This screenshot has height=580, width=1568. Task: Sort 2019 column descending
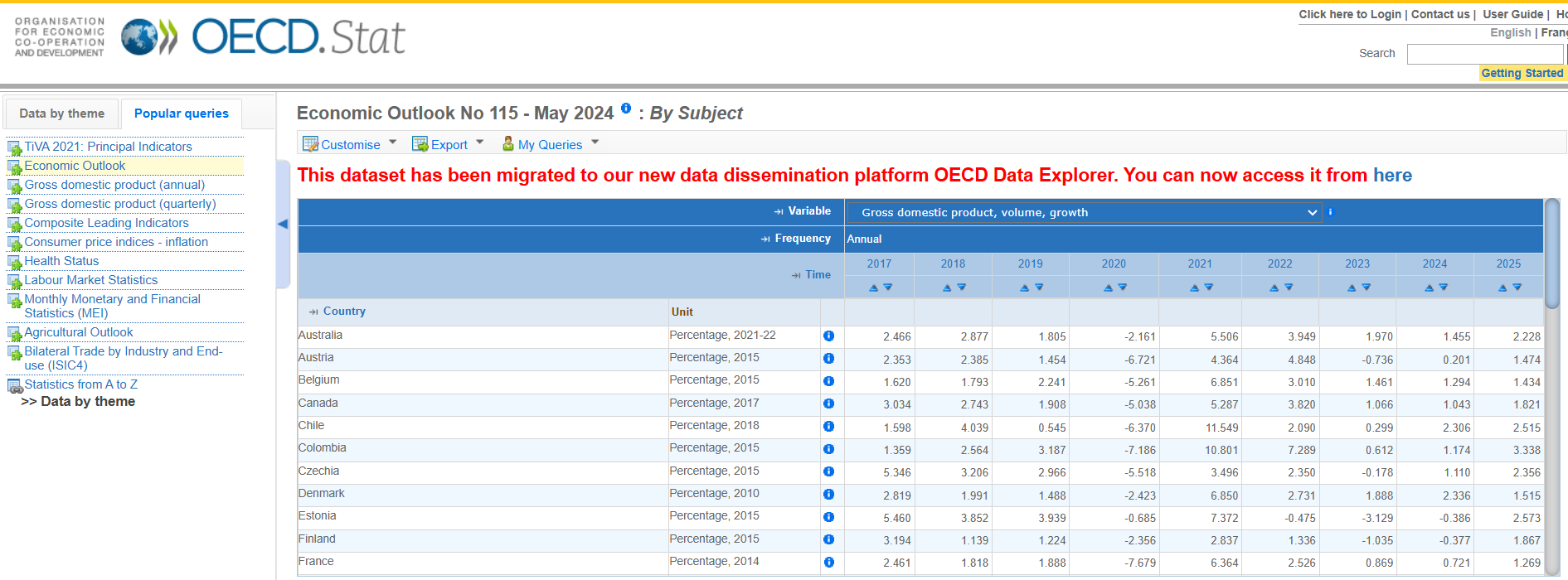point(1039,288)
